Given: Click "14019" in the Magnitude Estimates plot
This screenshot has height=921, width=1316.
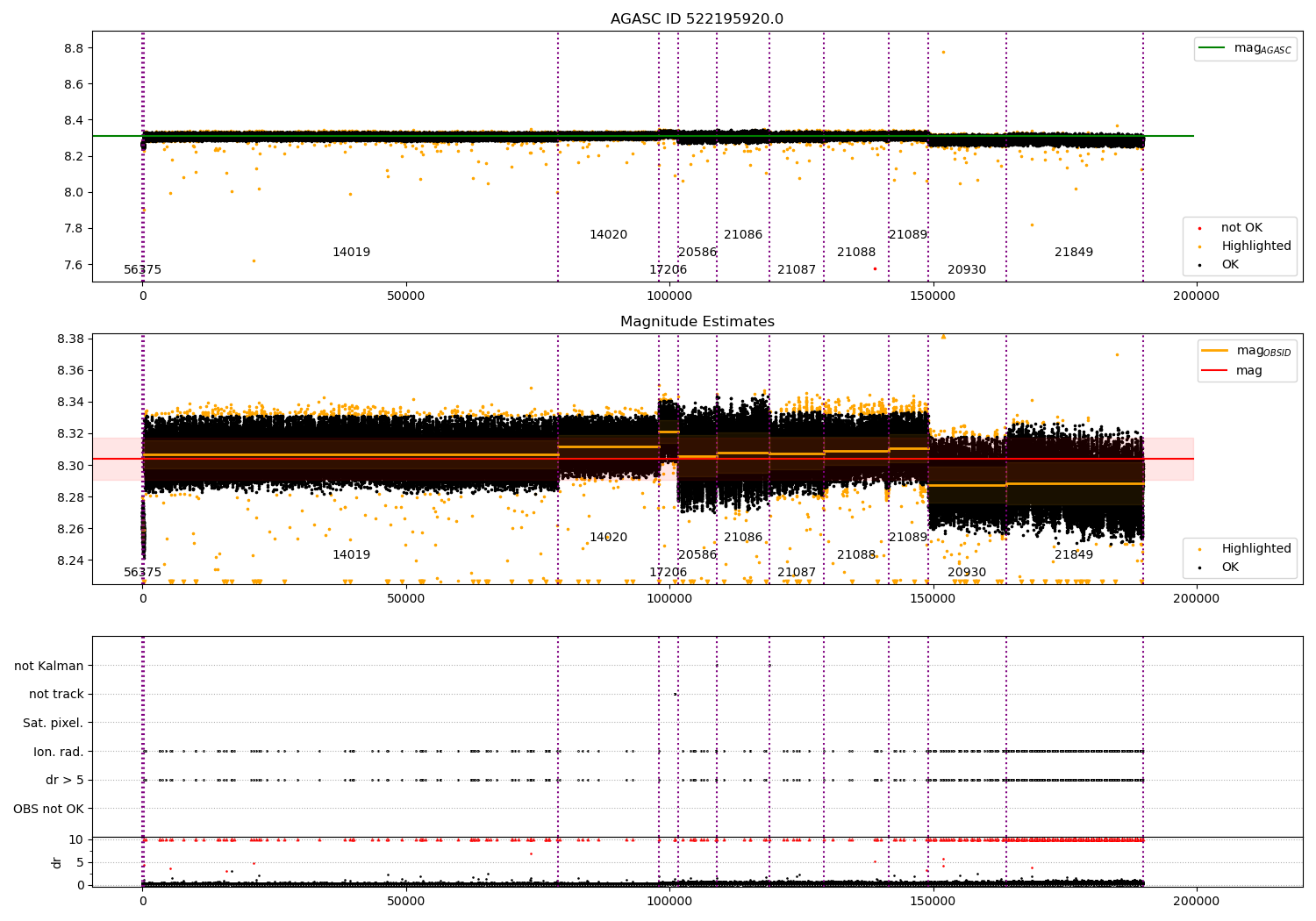Looking at the screenshot, I should point(351,555).
